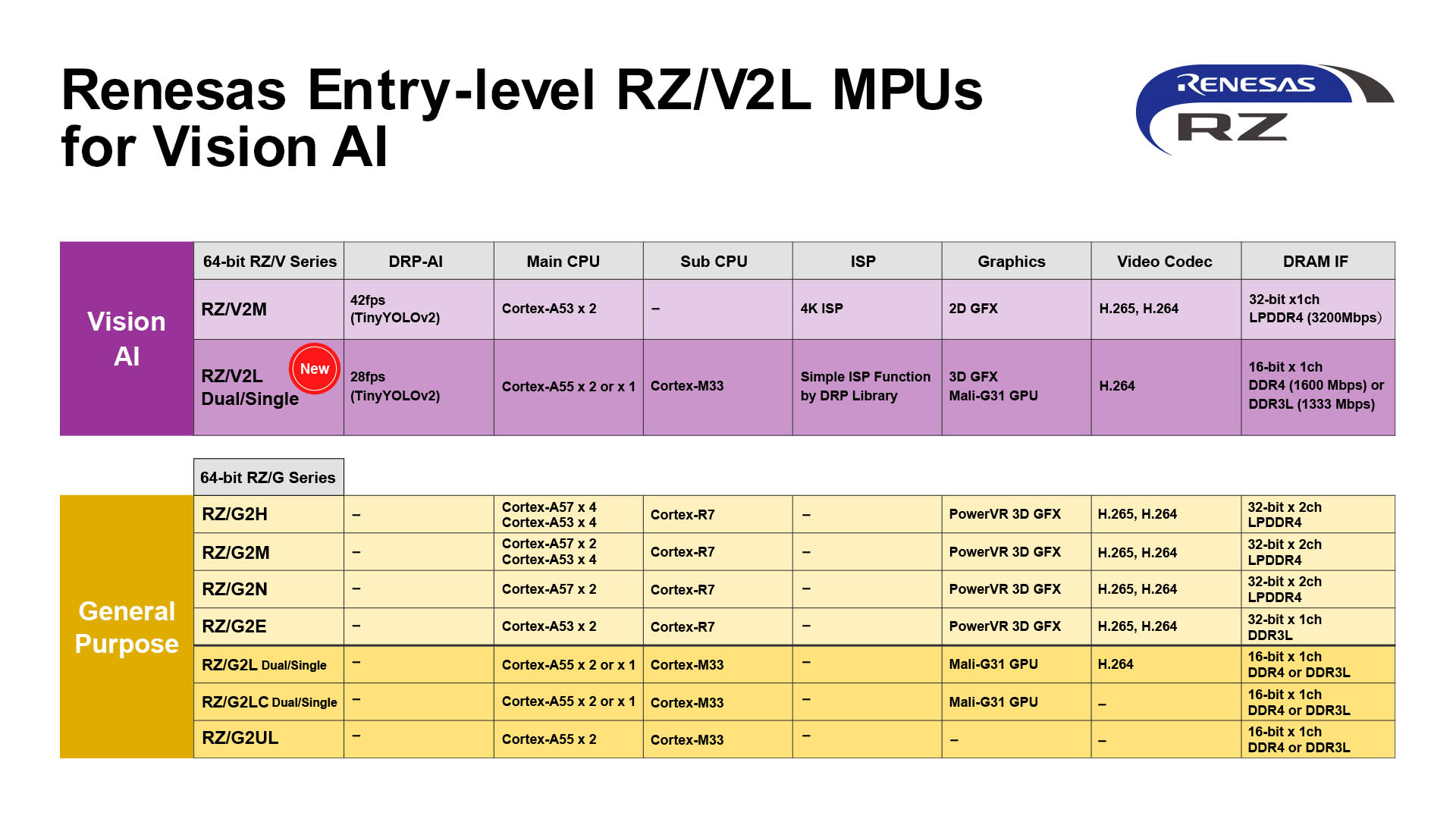
Task: Click the 64-bit RZ/V Series header
Action: pyautogui.click(x=269, y=261)
